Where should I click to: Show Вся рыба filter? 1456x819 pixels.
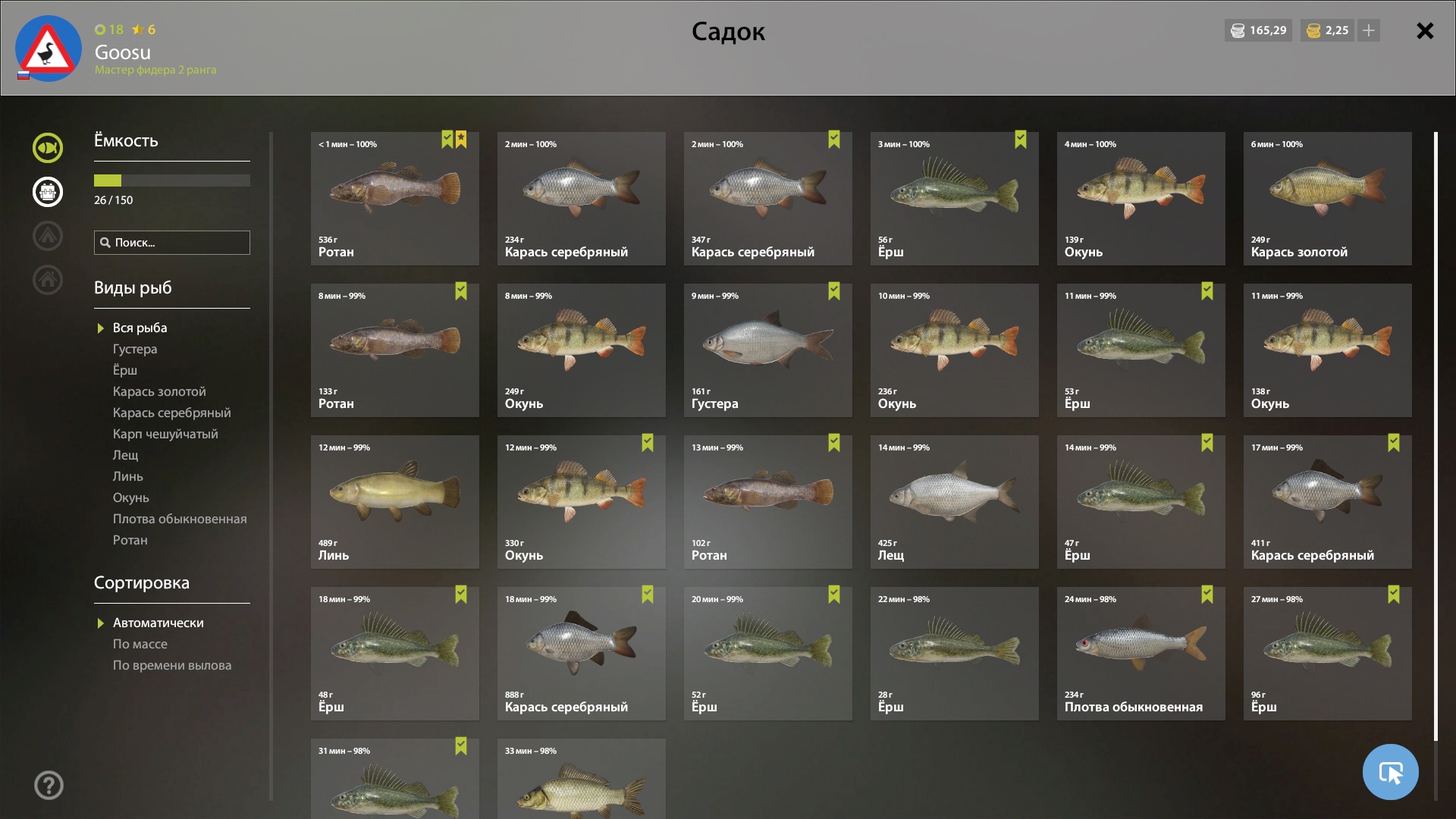pyautogui.click(x=140, y=328)
